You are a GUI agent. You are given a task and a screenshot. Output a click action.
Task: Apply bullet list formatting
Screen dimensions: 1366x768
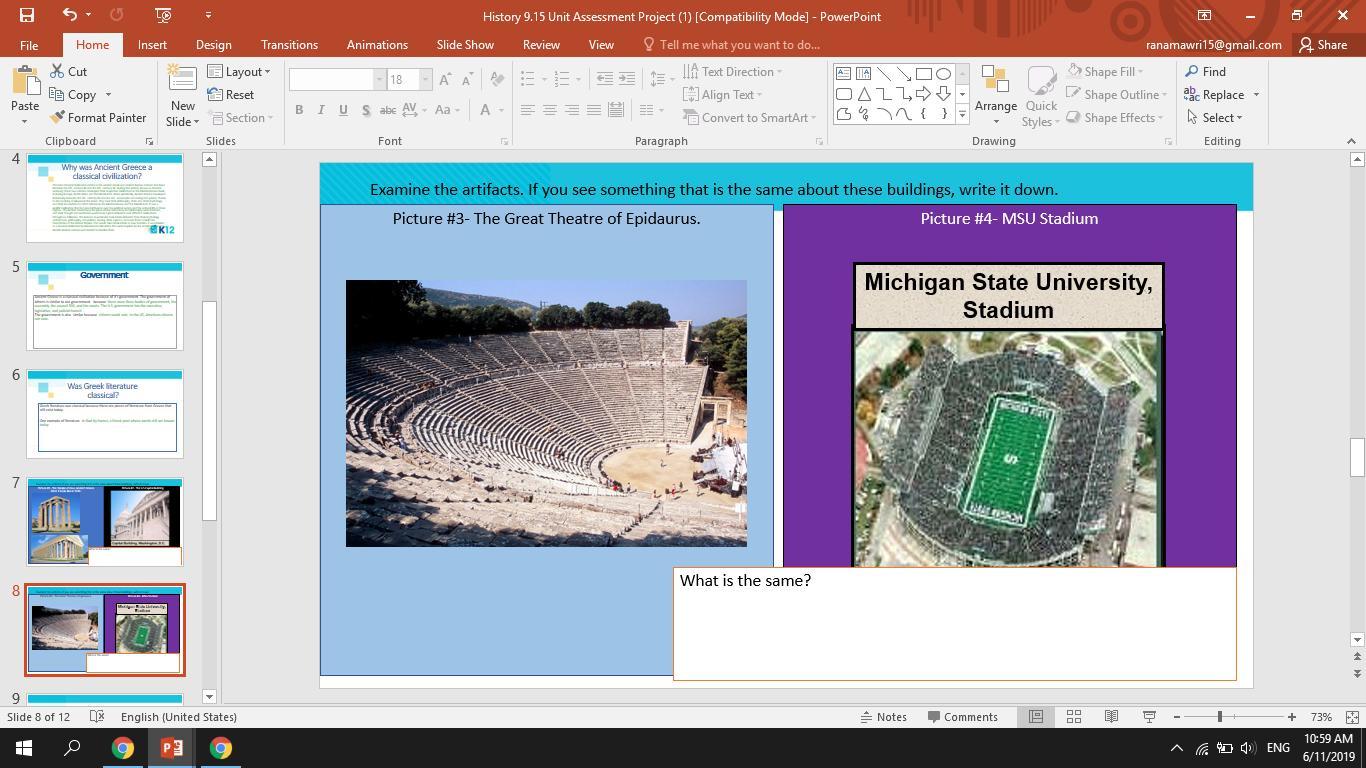tap(529, 78)
